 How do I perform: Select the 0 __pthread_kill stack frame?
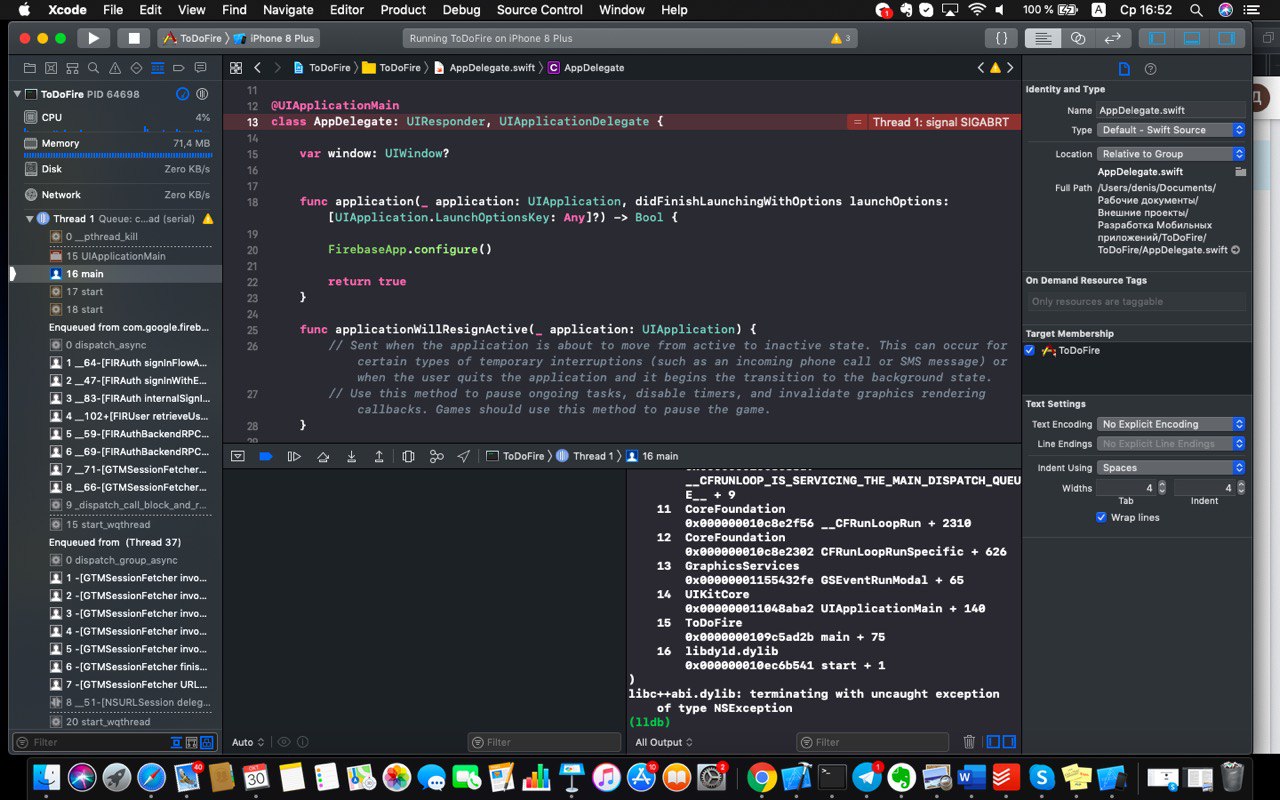116,237
